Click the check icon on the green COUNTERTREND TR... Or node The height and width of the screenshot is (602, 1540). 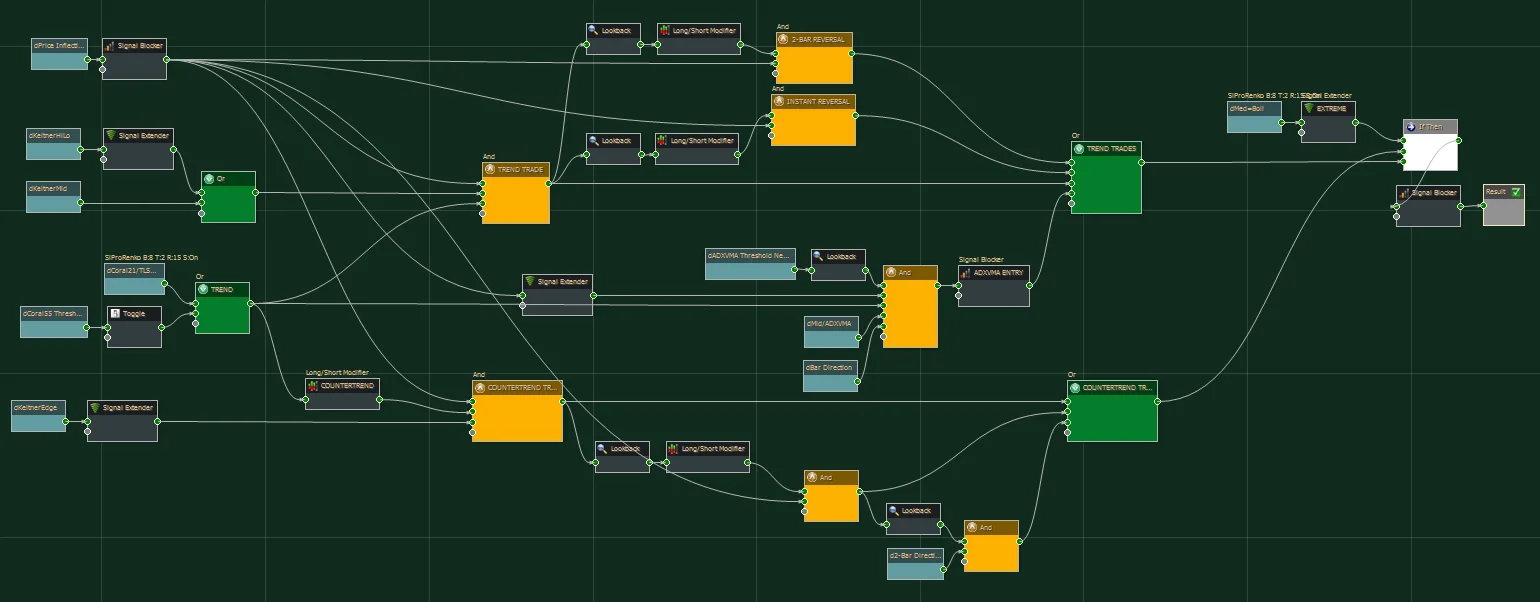tap(1076, 387)
